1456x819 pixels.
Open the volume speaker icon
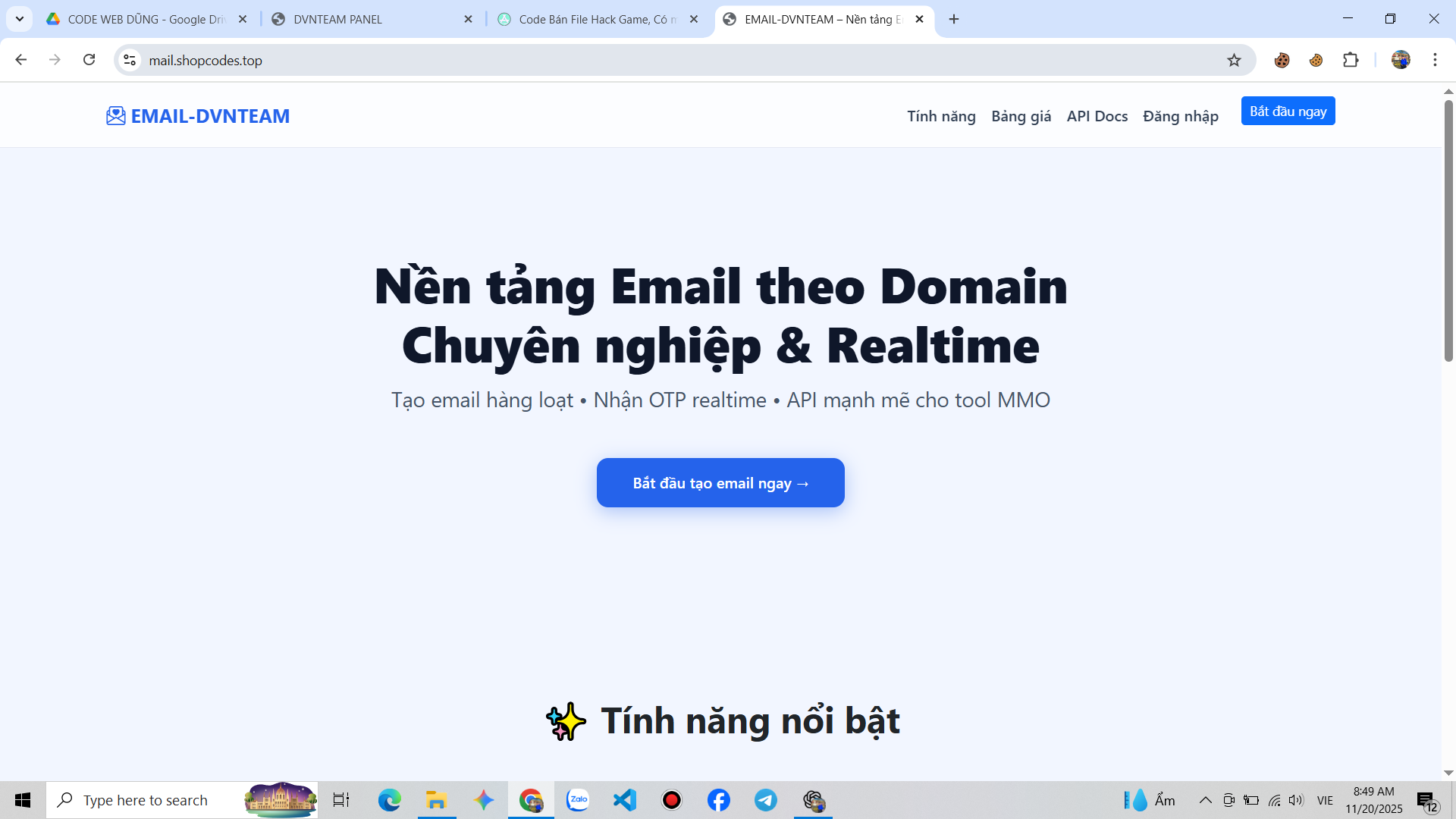click(1296, 800)
